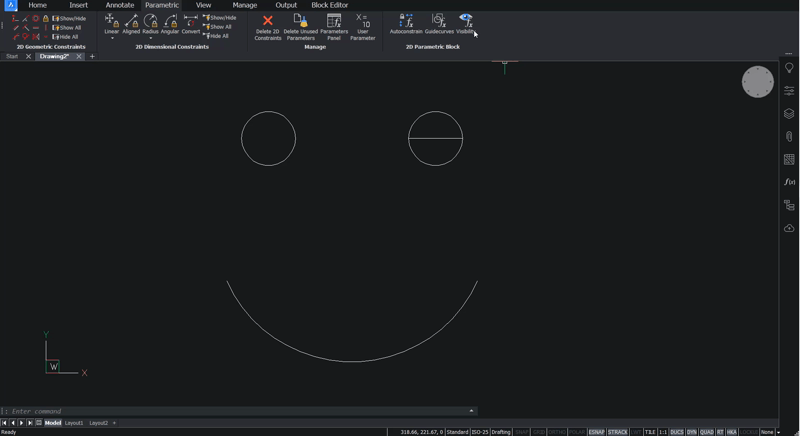Open the Layers panel icon
The height and width of the screenshot is (436, 800).
(x=789, y=114)
